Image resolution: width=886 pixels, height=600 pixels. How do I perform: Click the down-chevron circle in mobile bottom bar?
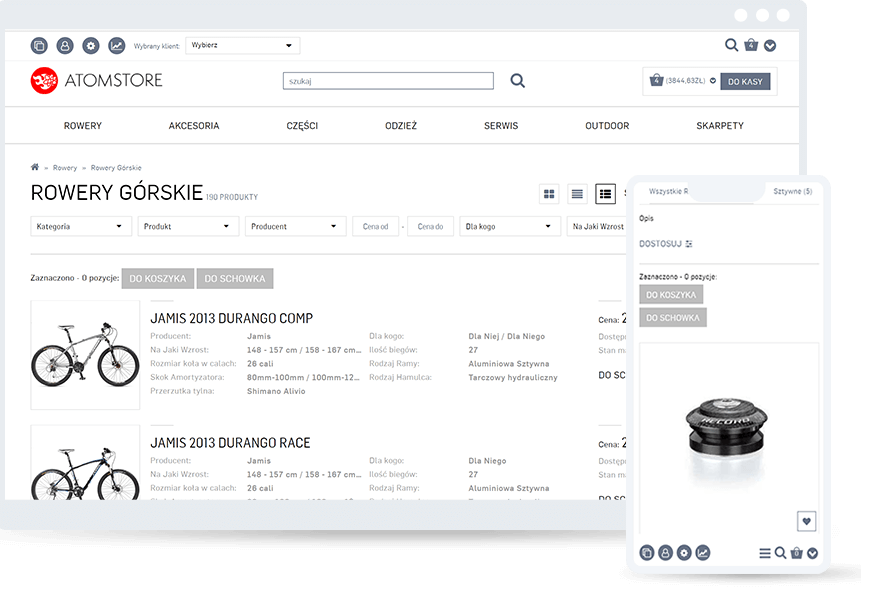813,553
